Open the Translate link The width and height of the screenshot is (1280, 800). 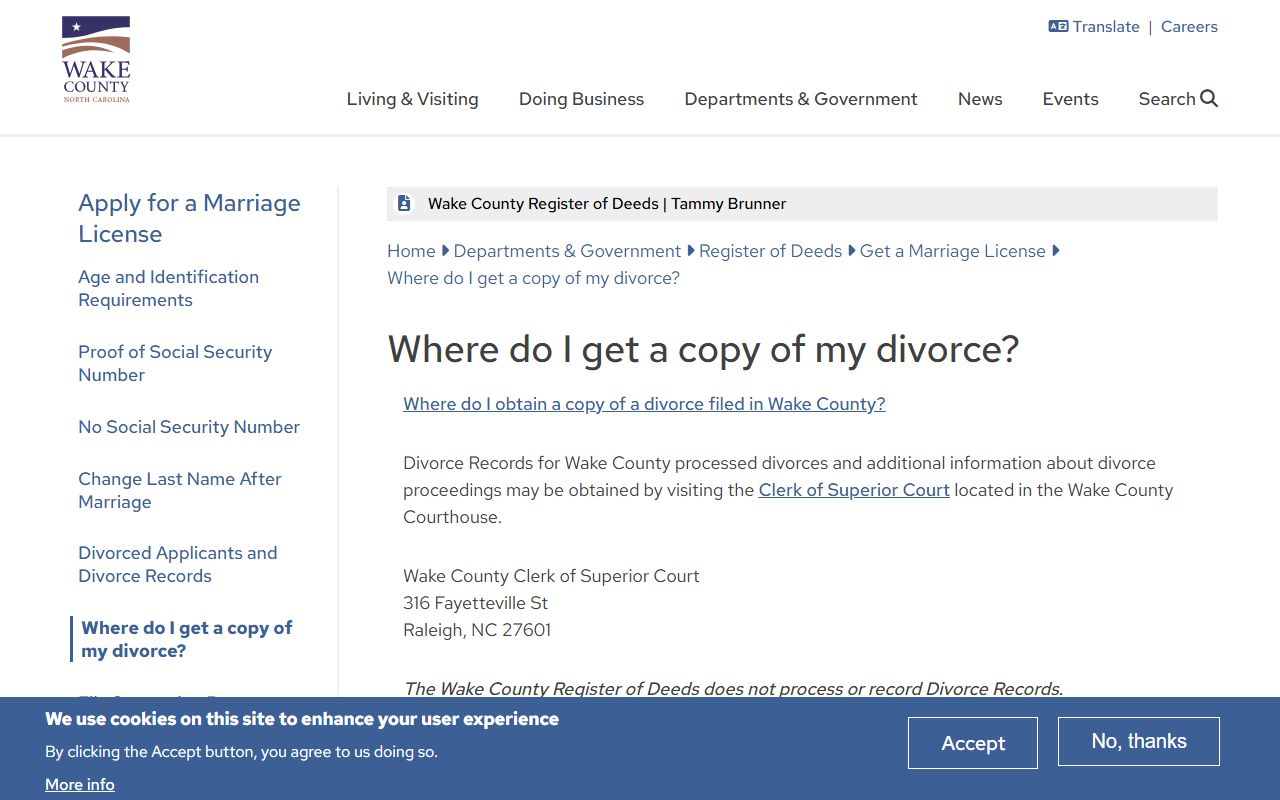tap(1106, 27)
